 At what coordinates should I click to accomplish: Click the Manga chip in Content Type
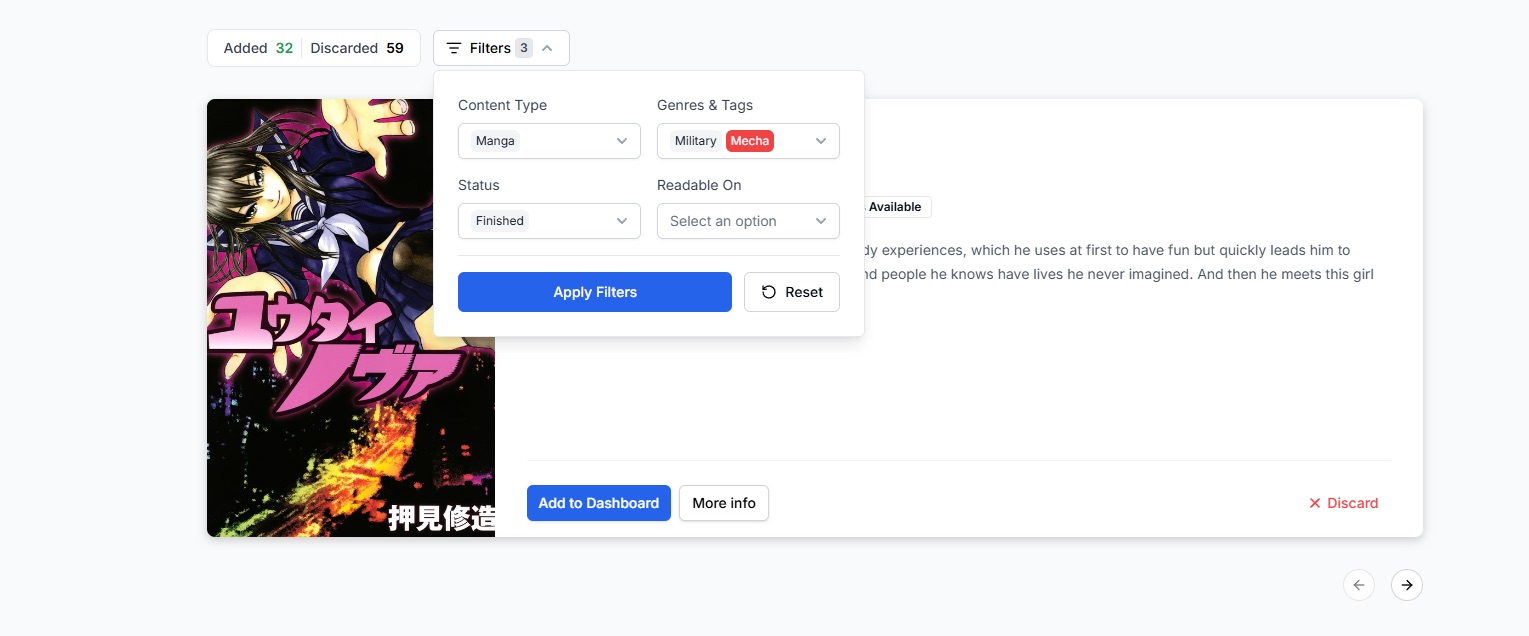click(495, 141)
